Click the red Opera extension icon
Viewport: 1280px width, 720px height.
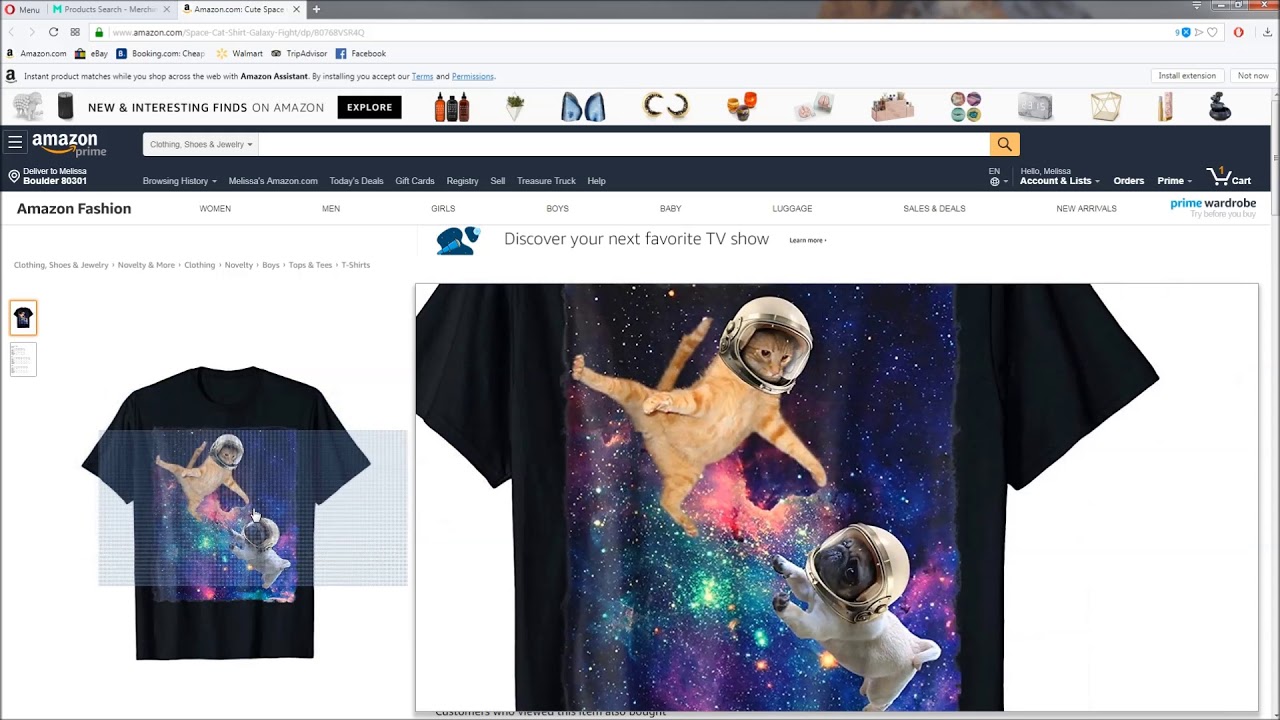point(1238,32)
